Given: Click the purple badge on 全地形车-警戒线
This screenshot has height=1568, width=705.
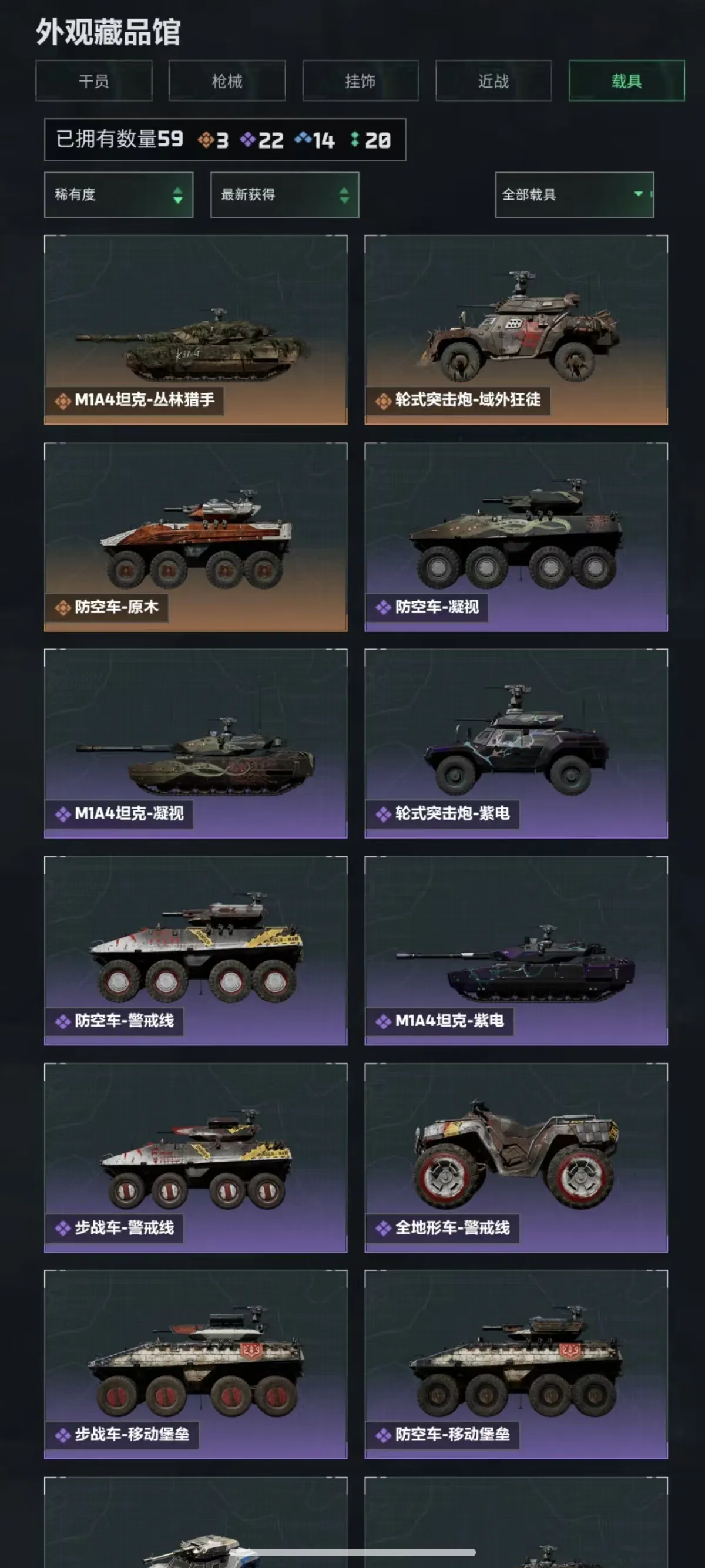Looking at the screenshot, I should pos(383,1229).
